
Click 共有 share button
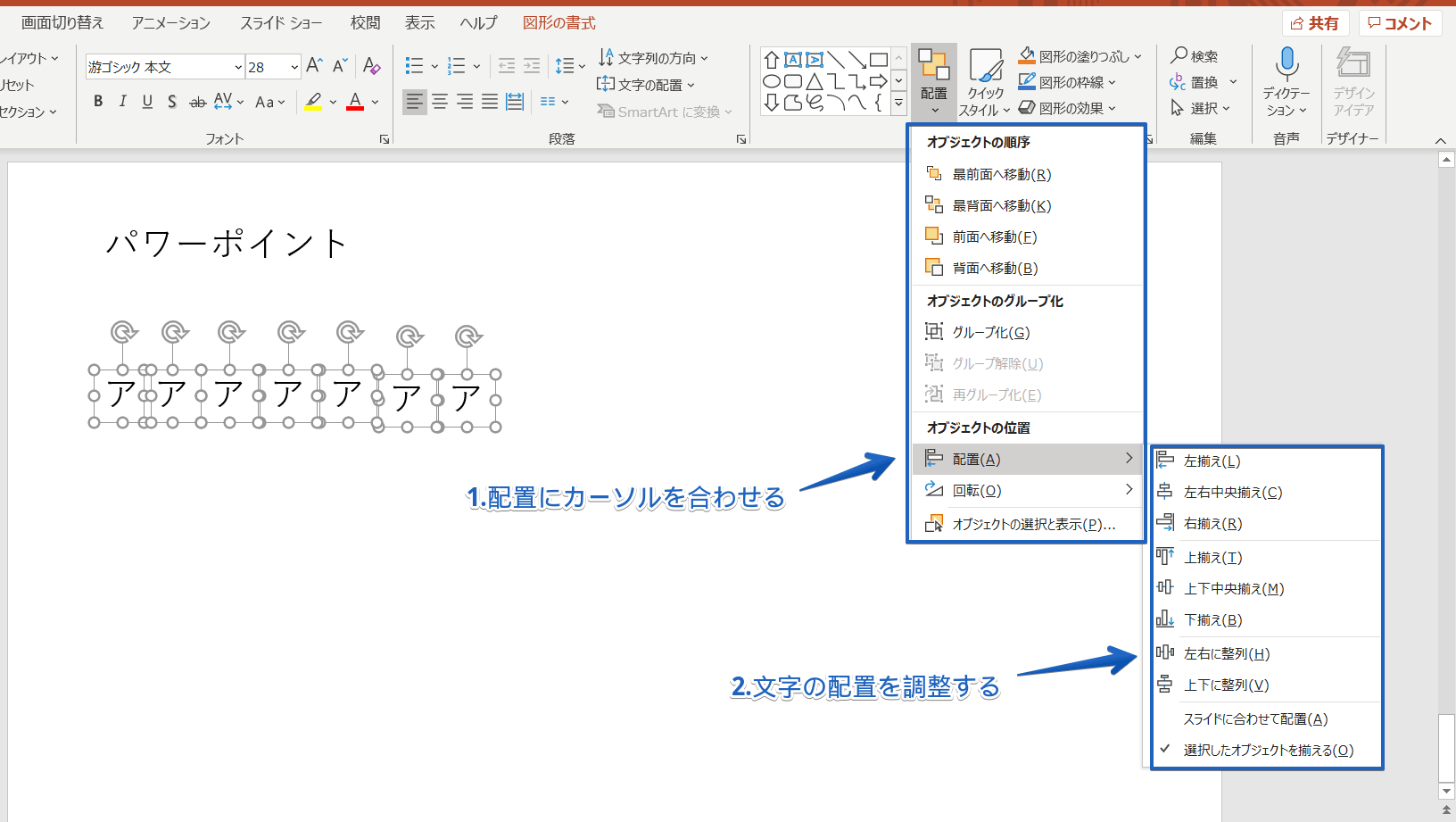(x=1316, y=23)
